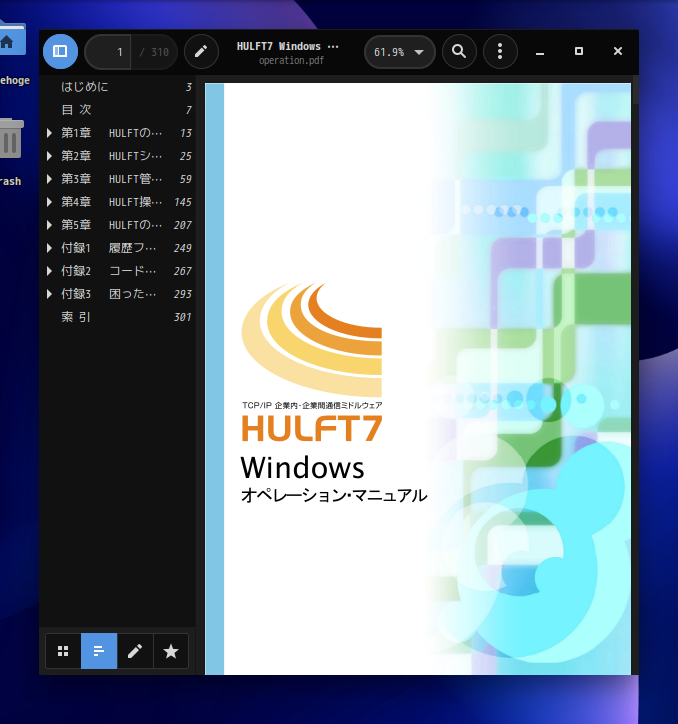
Task: Select 第5章 HULFTの… outline row
Action: coord(118,225)
